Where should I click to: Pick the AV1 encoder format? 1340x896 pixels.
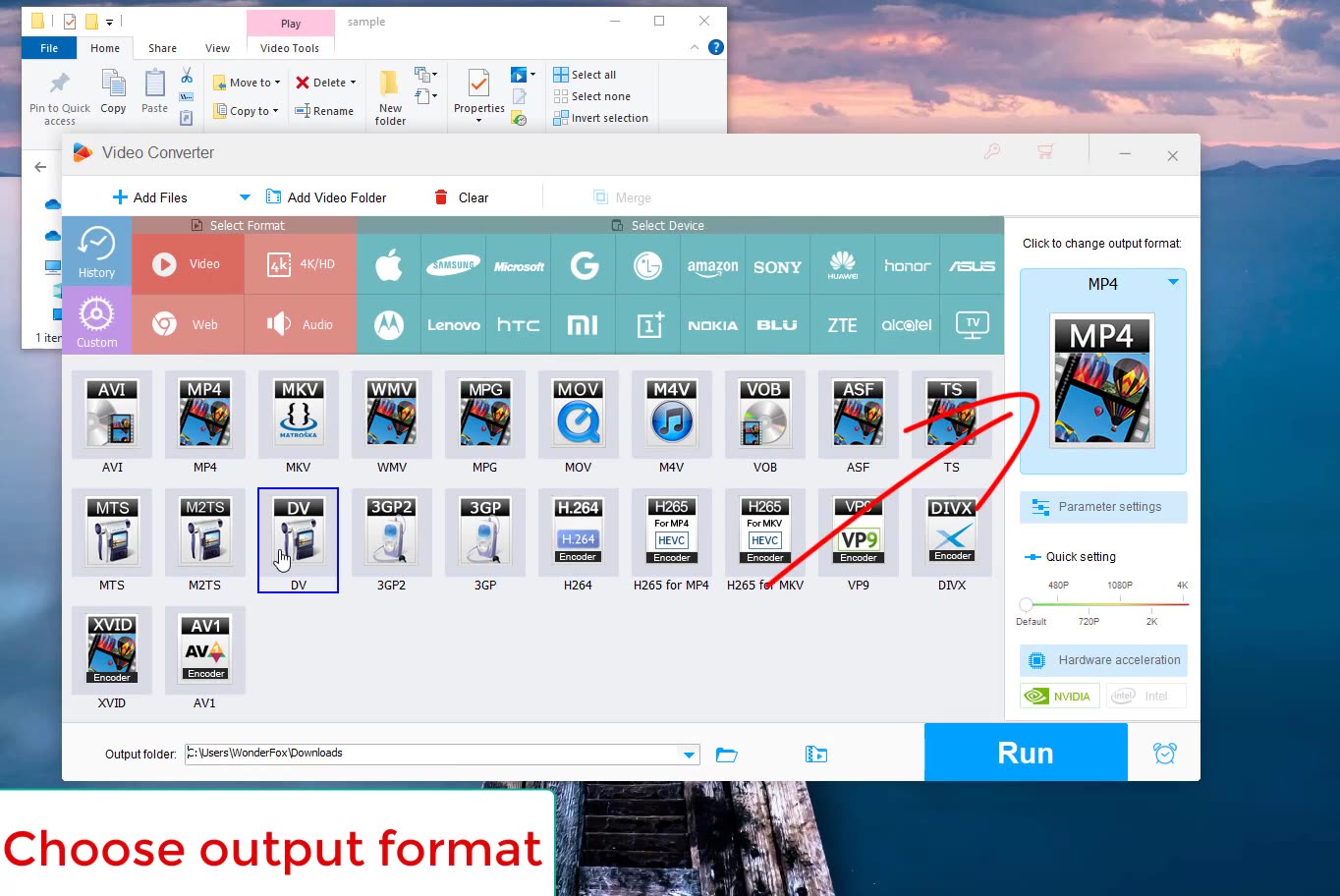(204, 649)
